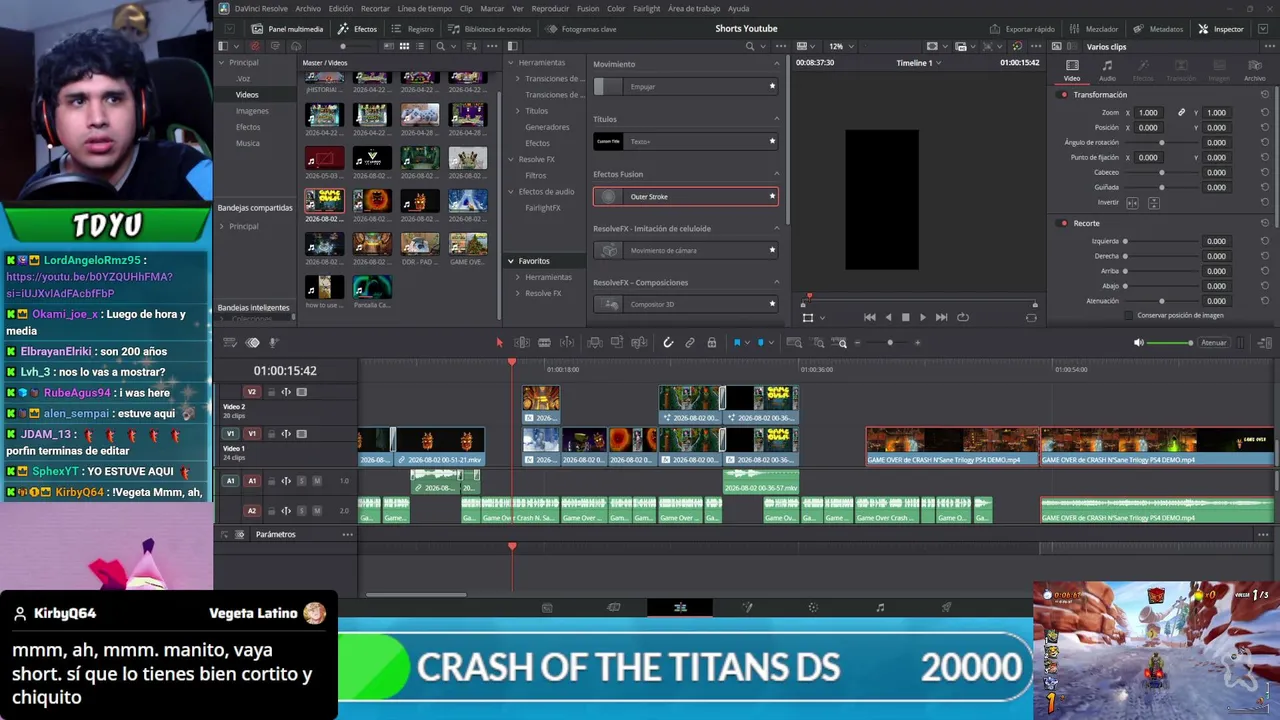Open the viewer zoom 12% dropdown

840,46
